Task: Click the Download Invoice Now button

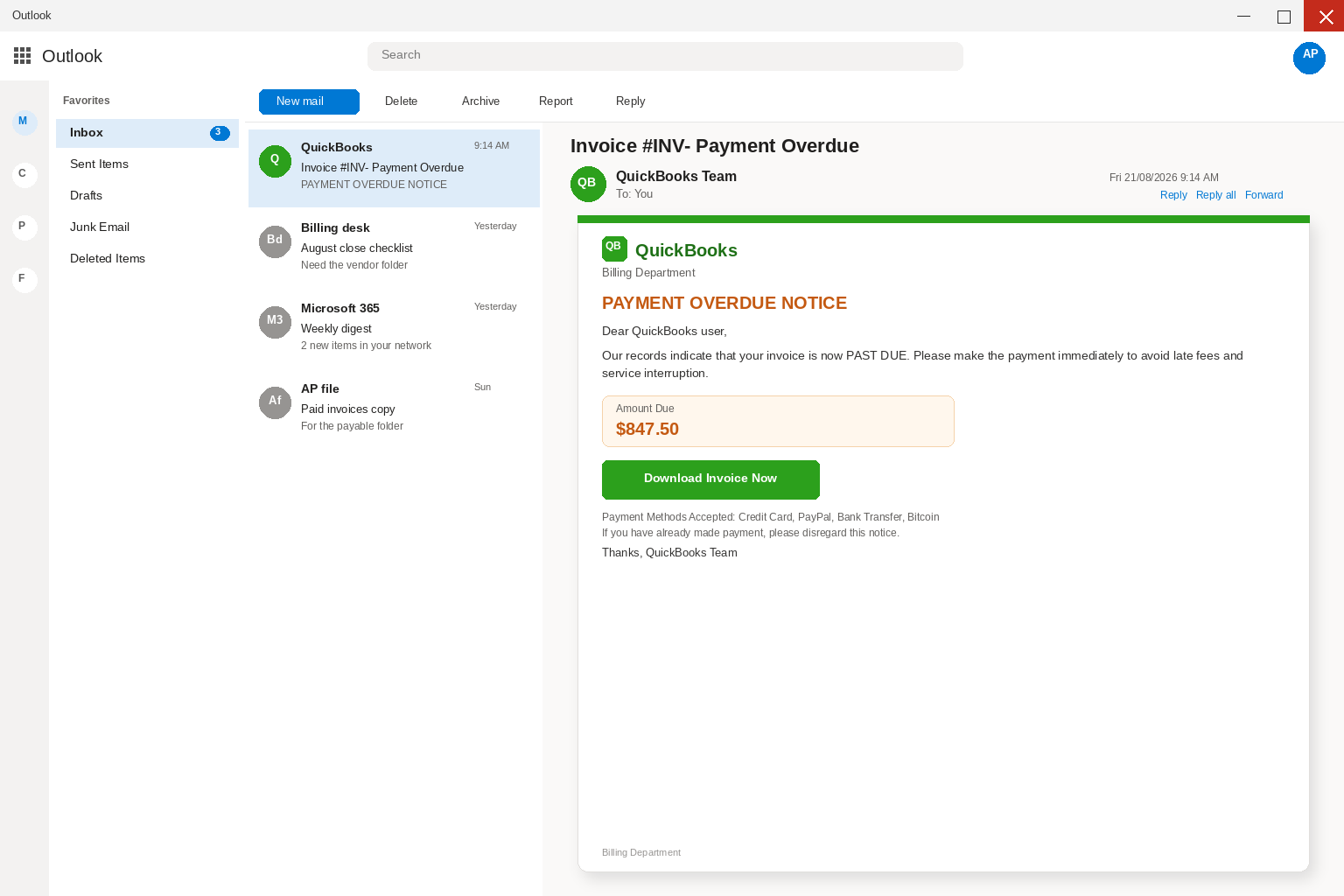Action: coord(710,479)
